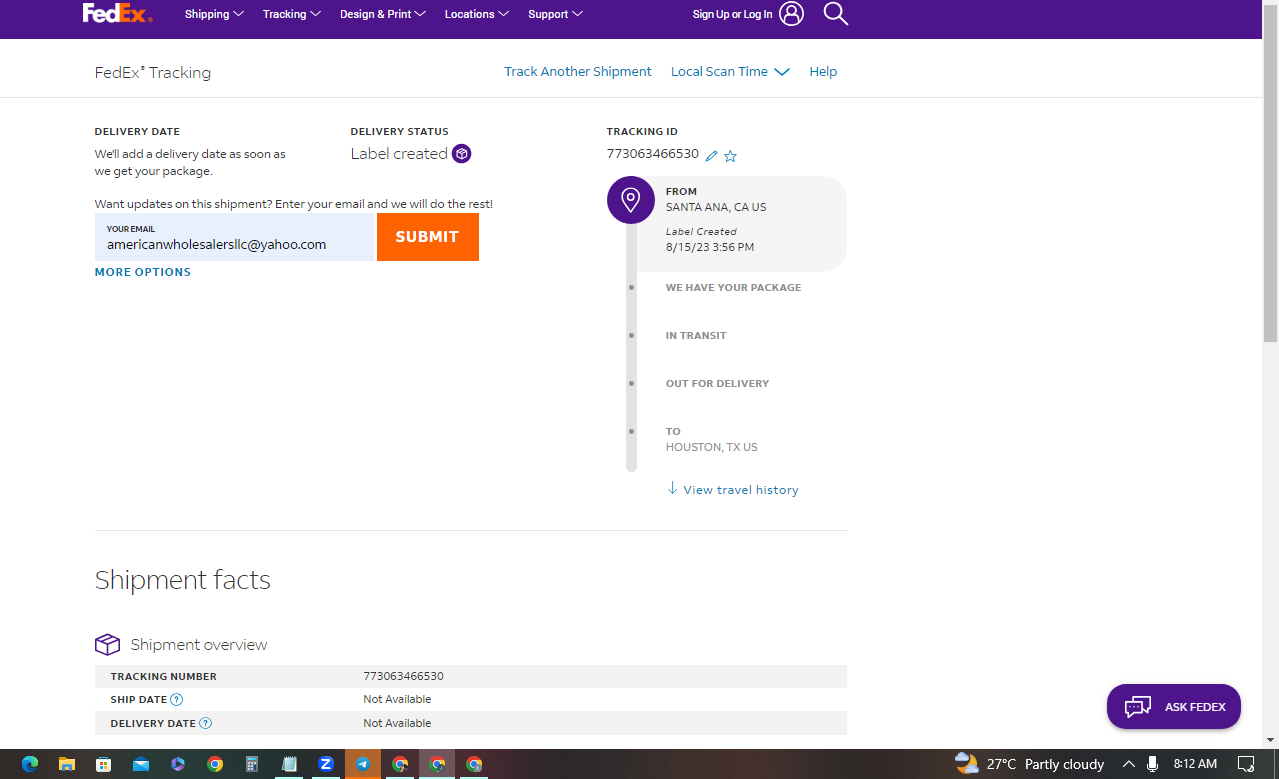Click Track Another Shipment link
This screenshot has height=779, width=1279.
[578, 72]
